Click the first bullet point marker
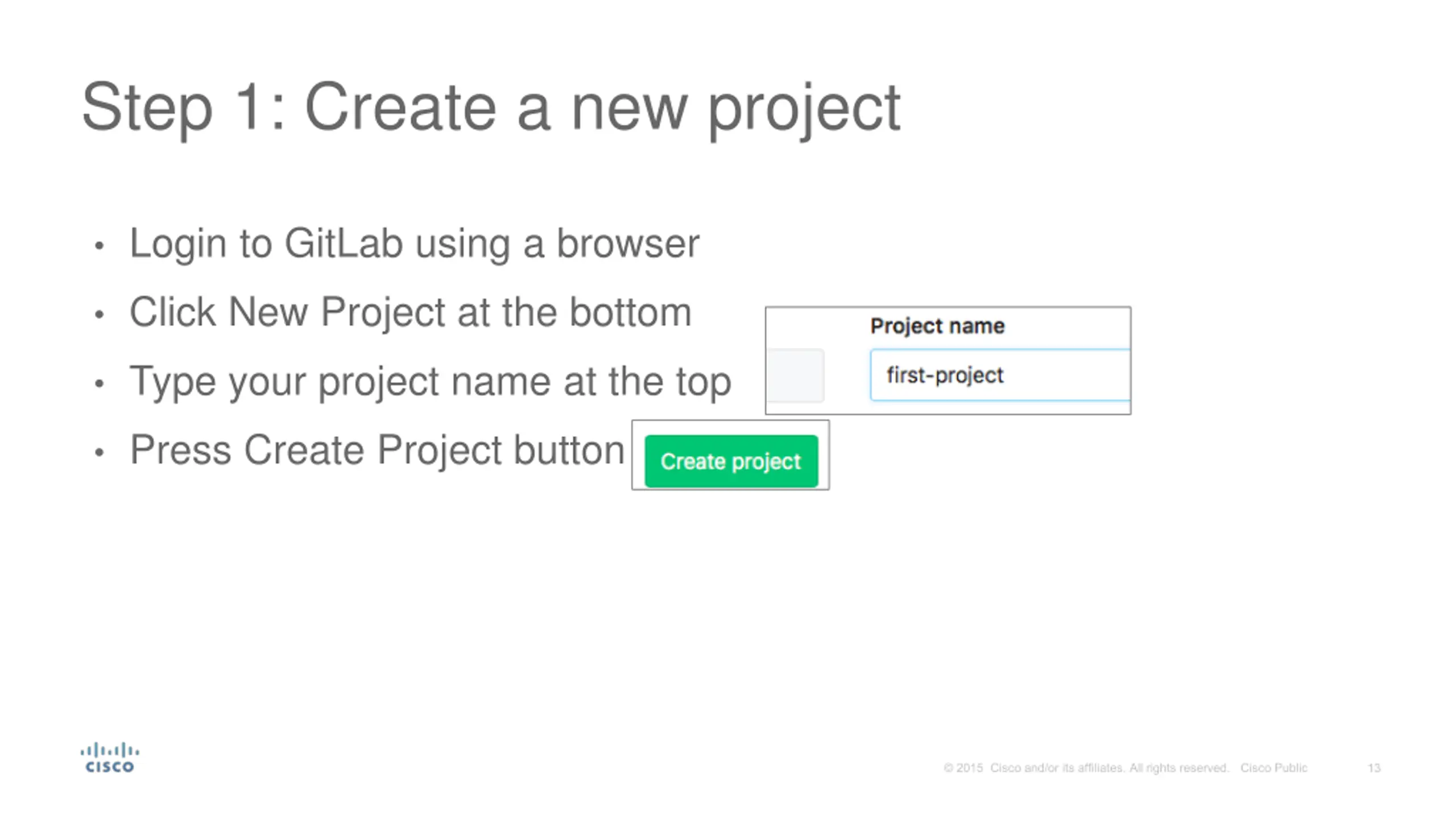Viewport: 1456px width, 819px height. (x=100, y=246)
